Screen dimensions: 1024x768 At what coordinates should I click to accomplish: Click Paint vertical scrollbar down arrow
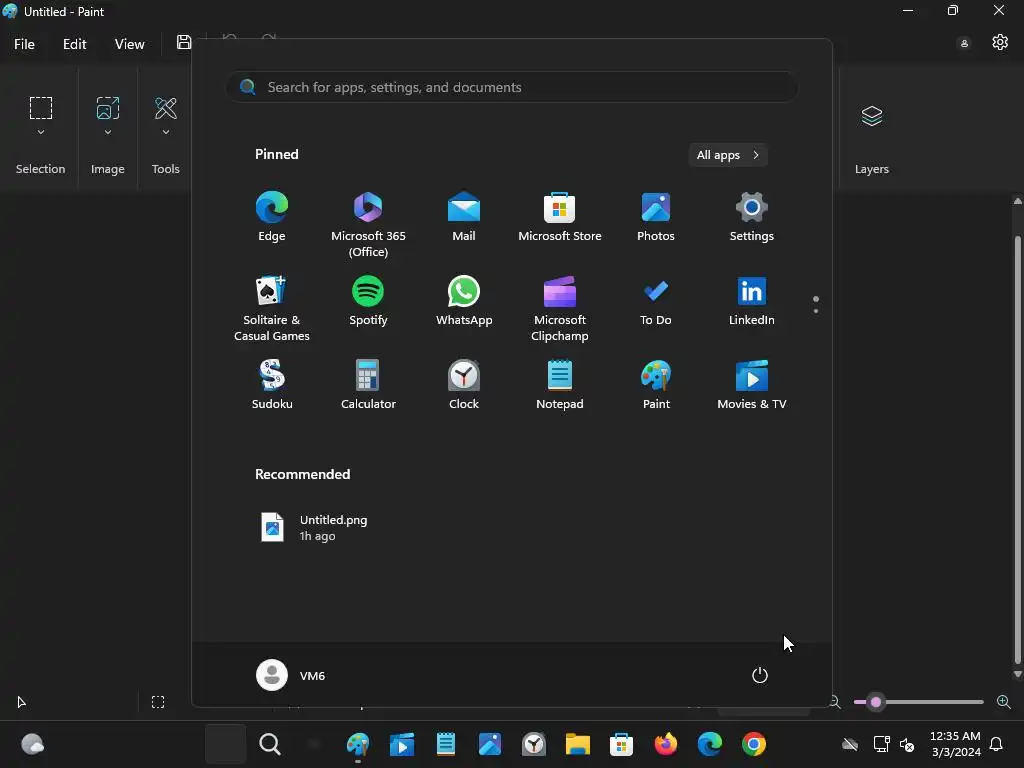[1017, 674]
